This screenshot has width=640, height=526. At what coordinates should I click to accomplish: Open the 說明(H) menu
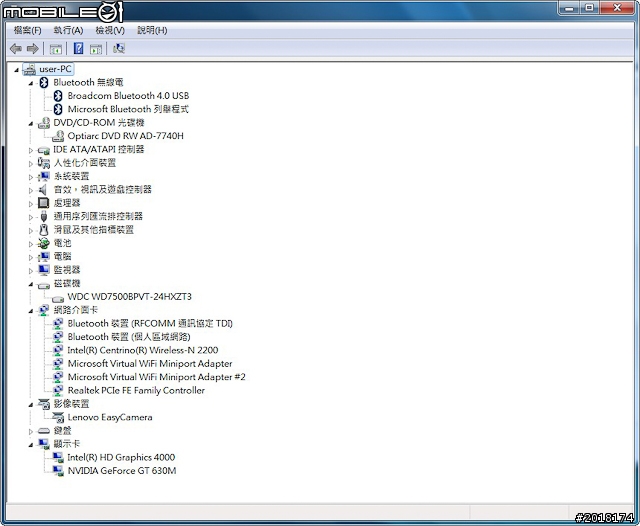coord(152,30)
